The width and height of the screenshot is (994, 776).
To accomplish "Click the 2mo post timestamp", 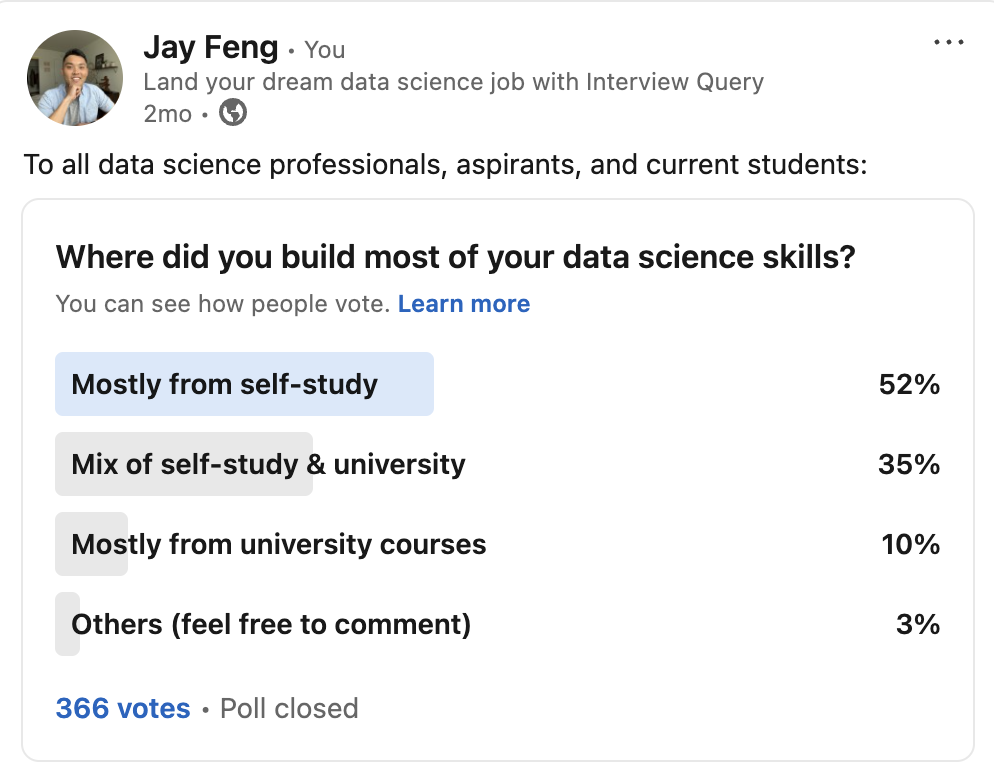I will [x=167, y=114].
